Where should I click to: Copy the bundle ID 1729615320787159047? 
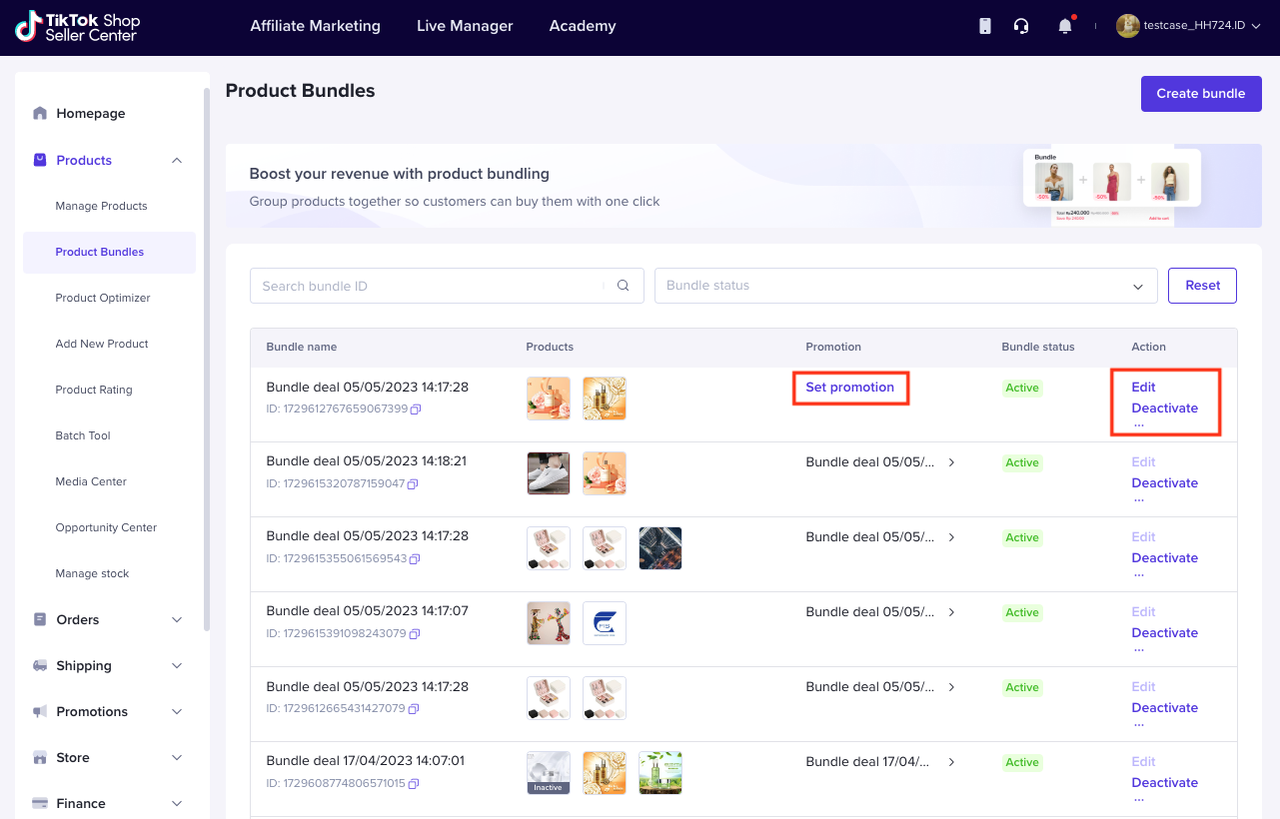[412, 484]
